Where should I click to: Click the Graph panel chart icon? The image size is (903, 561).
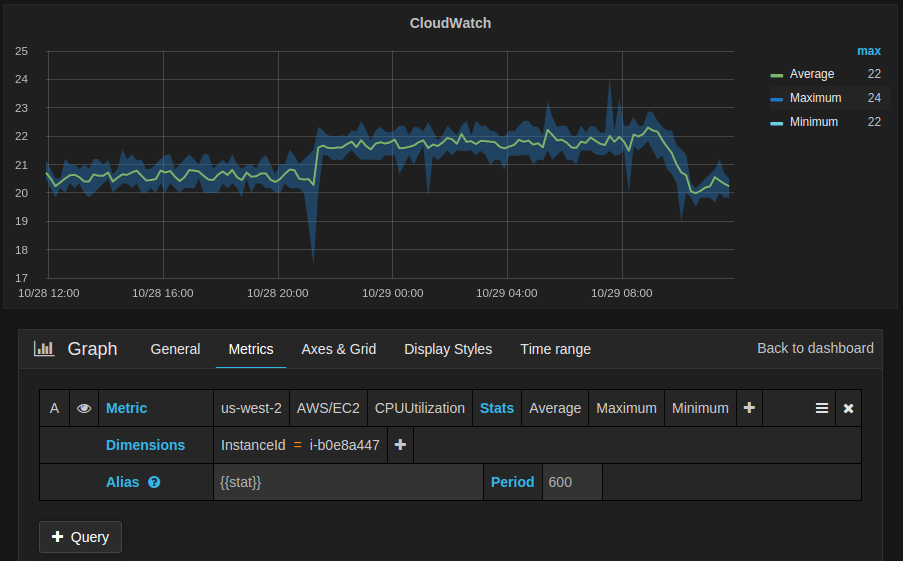(44, 348)
